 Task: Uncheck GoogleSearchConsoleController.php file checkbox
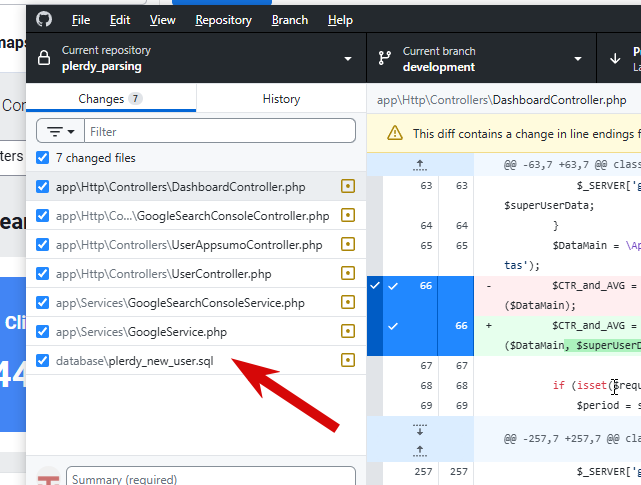(43, 216)
